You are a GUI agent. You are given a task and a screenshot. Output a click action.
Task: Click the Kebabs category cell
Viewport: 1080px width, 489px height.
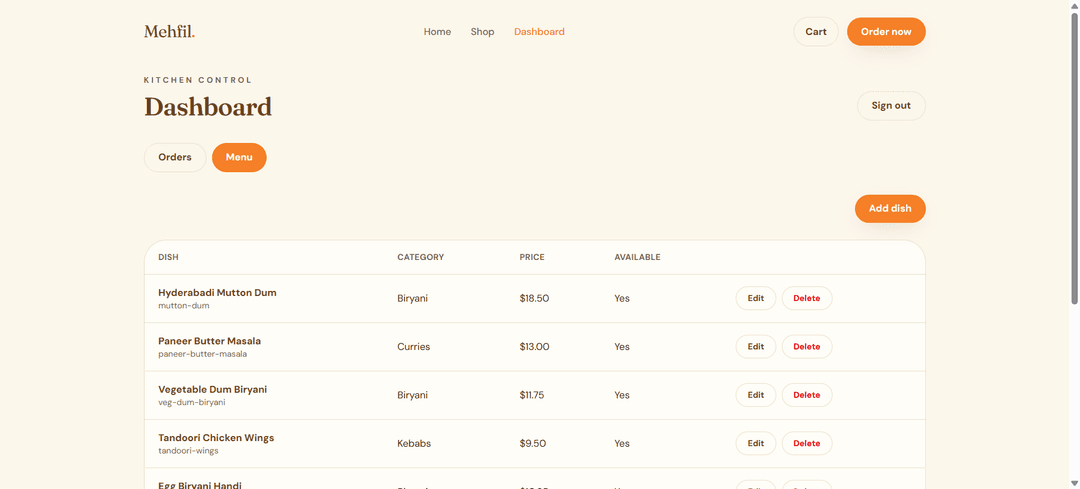click(414, 443)
